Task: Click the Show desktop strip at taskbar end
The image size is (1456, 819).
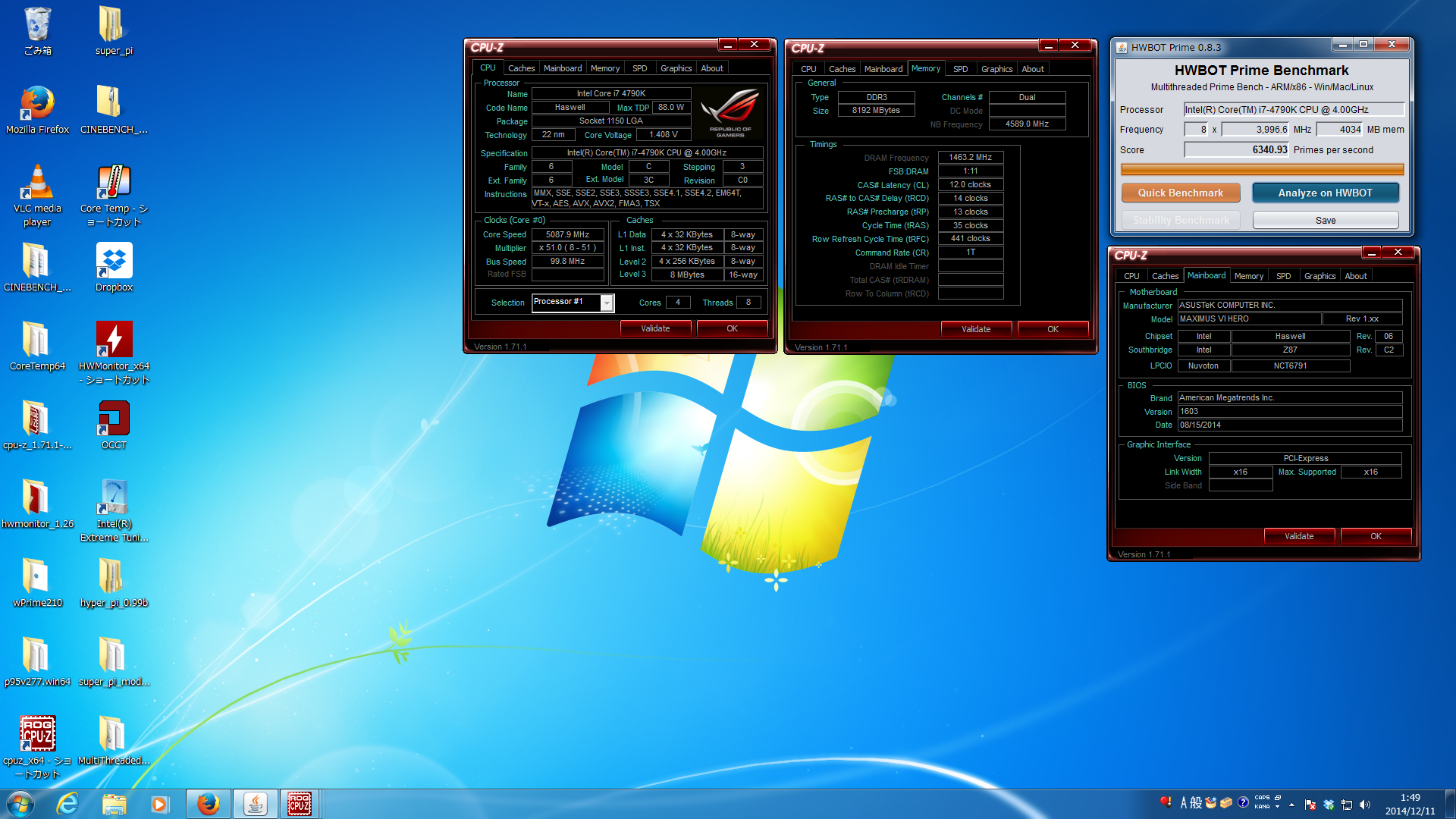Action: point(1450,804)
